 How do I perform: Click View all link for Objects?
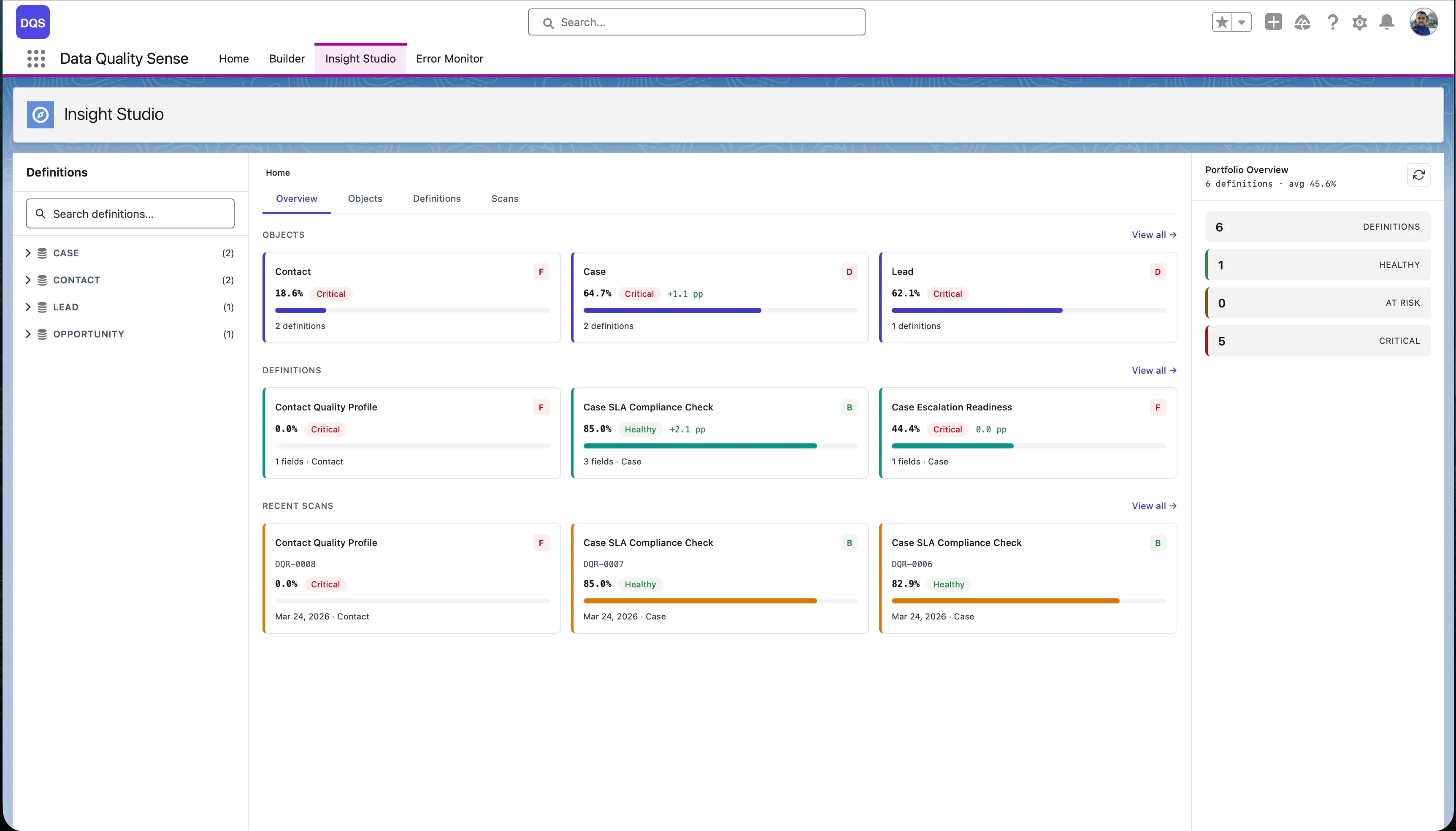(1154, 235)
